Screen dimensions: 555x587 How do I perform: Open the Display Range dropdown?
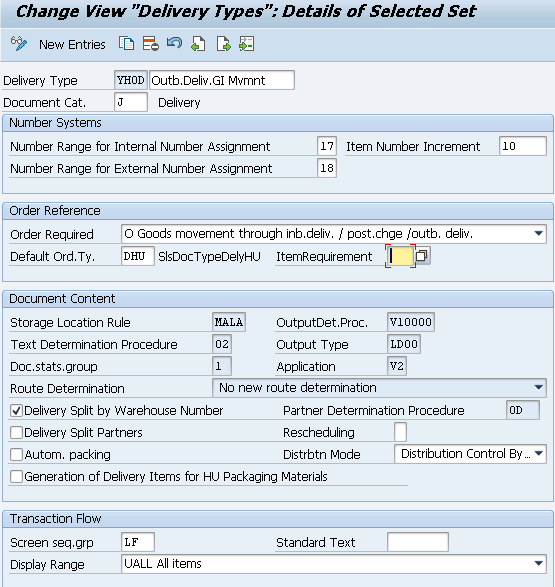point(538,563)
